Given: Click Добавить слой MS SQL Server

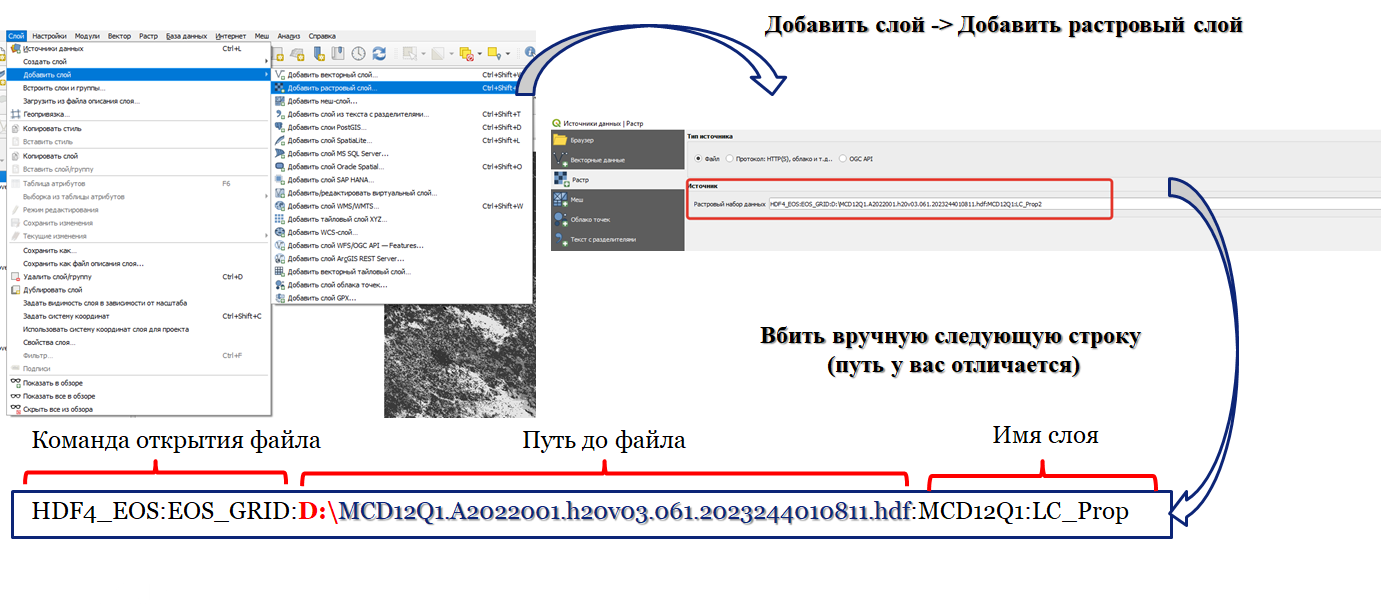Looking at the screenshot, I should 403,153.
